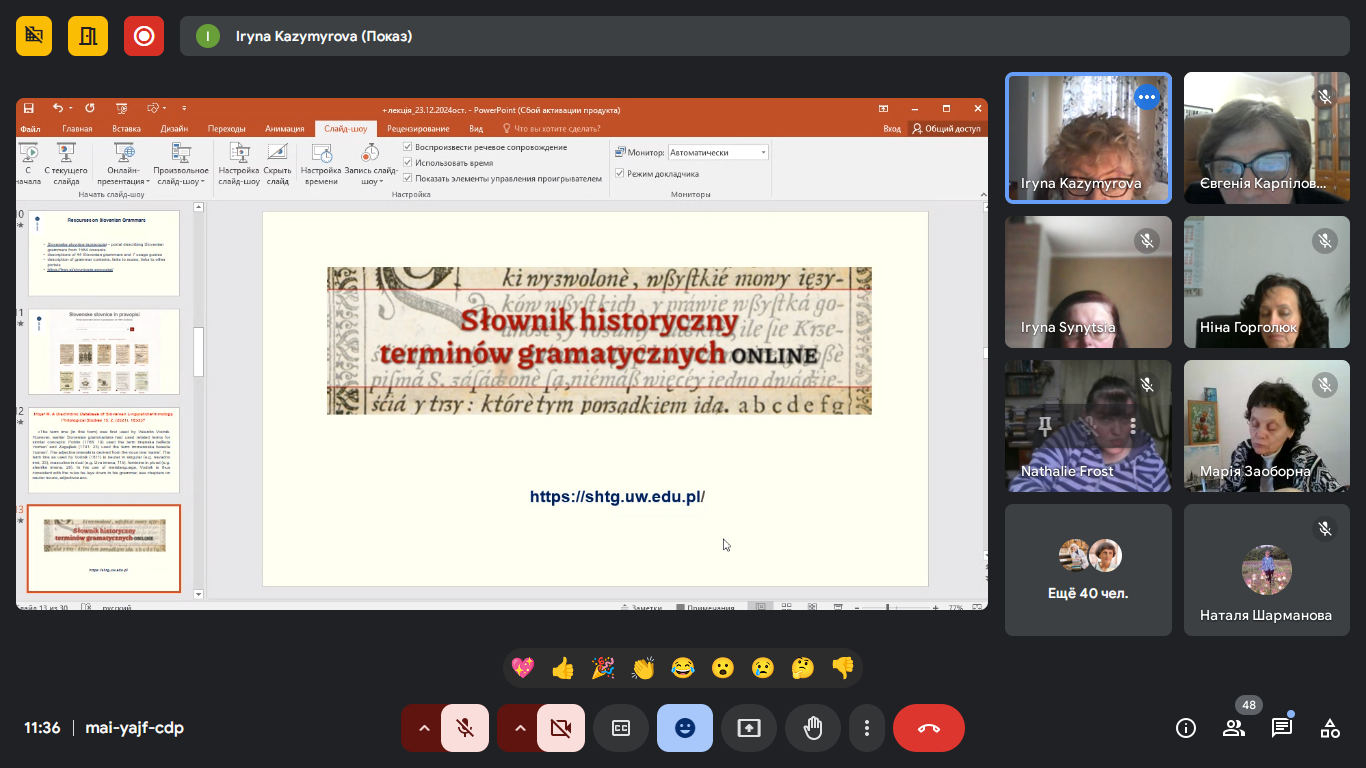The width and height of the screenshot is (1366, 768).
Task: Toggle Воспроизвести речевое сопровождение checkbox
Action: 408,147
